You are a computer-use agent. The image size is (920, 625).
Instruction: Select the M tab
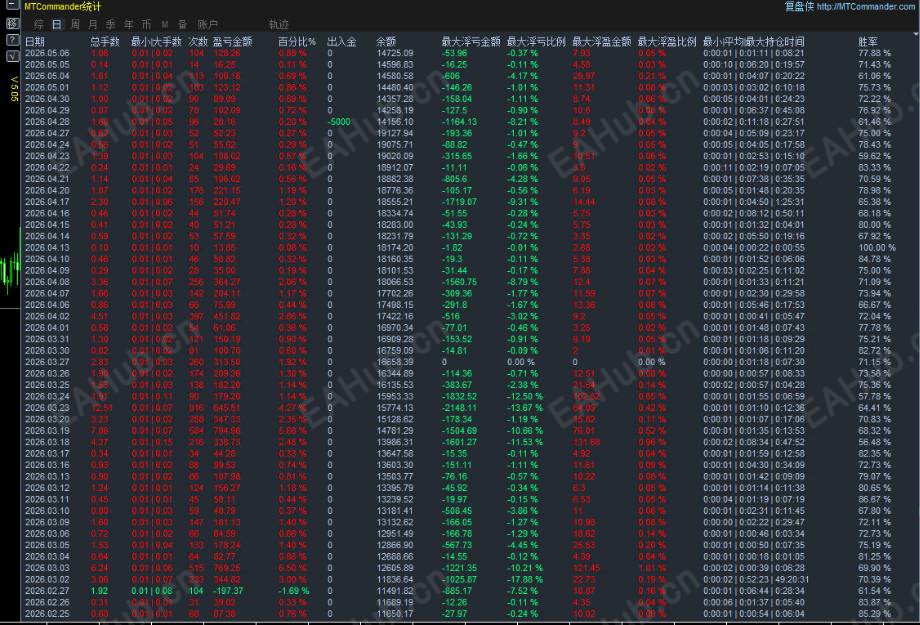click(165, 25)
